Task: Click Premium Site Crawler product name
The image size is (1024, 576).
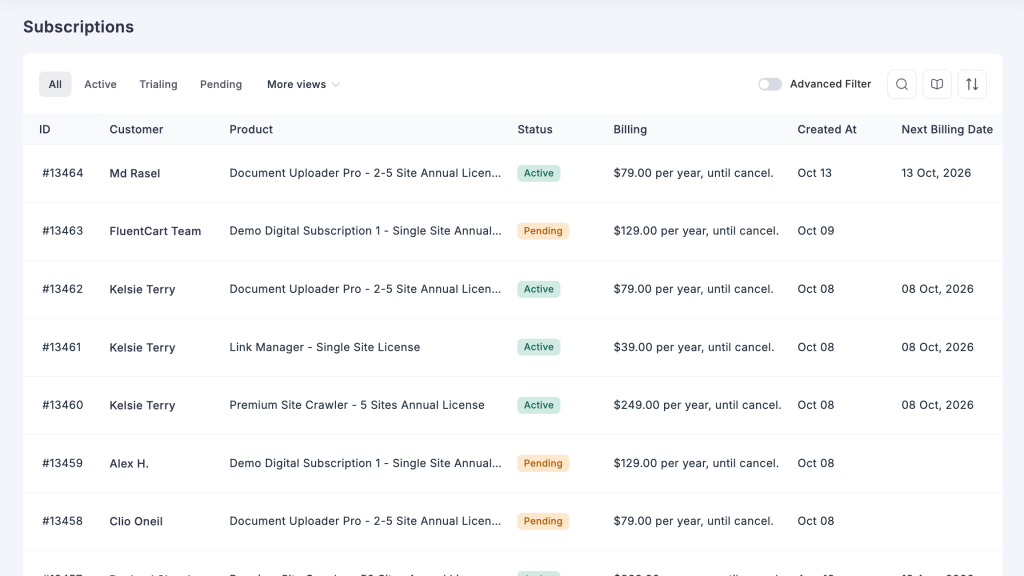Action: 357,405
